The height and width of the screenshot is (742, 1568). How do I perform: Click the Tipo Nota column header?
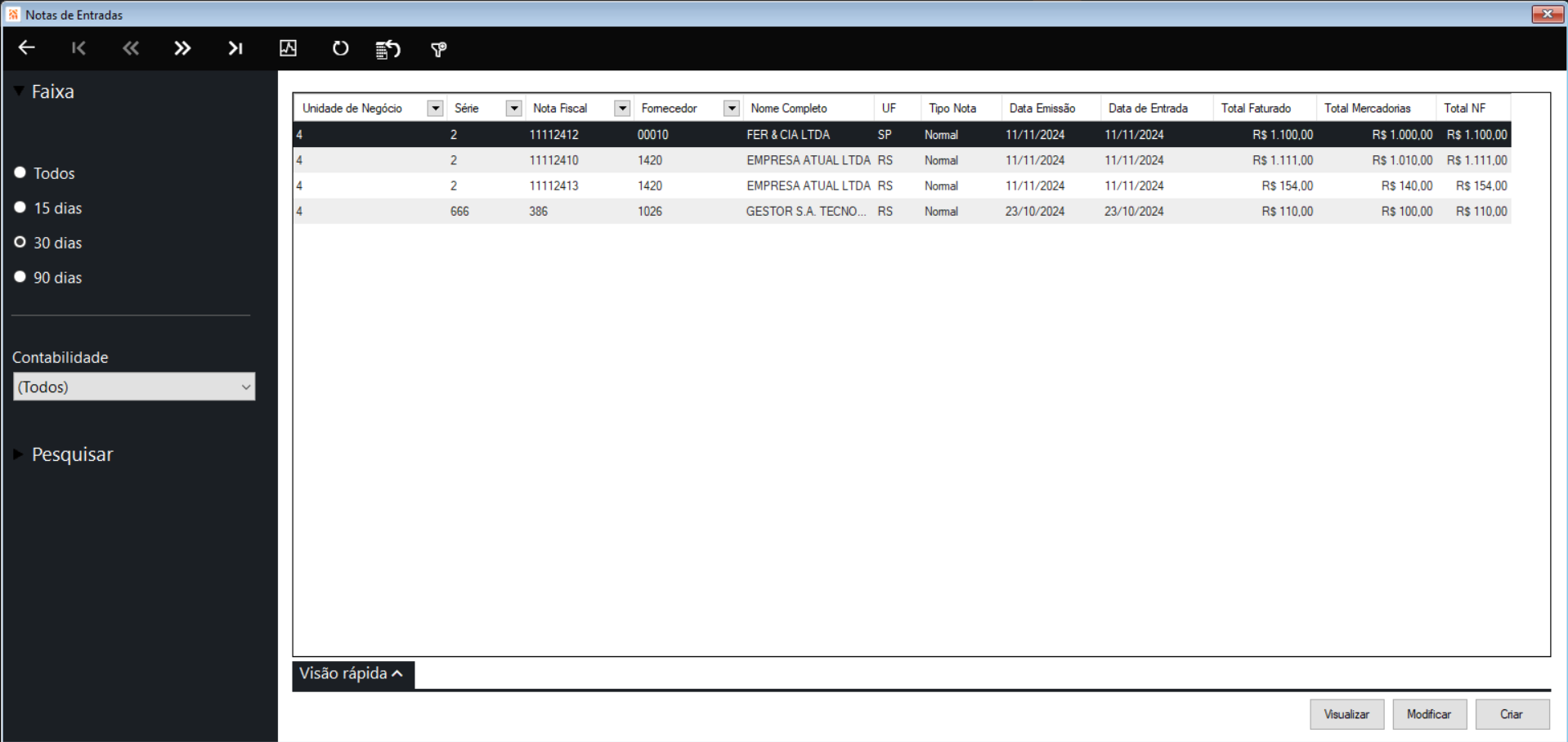click(x=961, y=108)
